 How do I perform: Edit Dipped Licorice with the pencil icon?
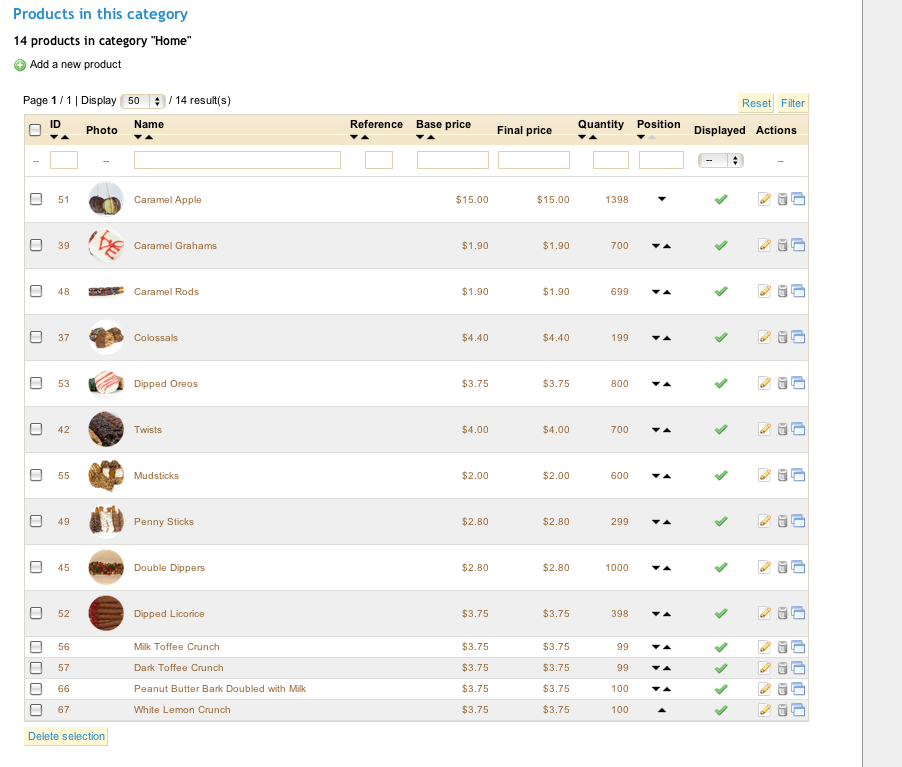(x=764, y=613)
